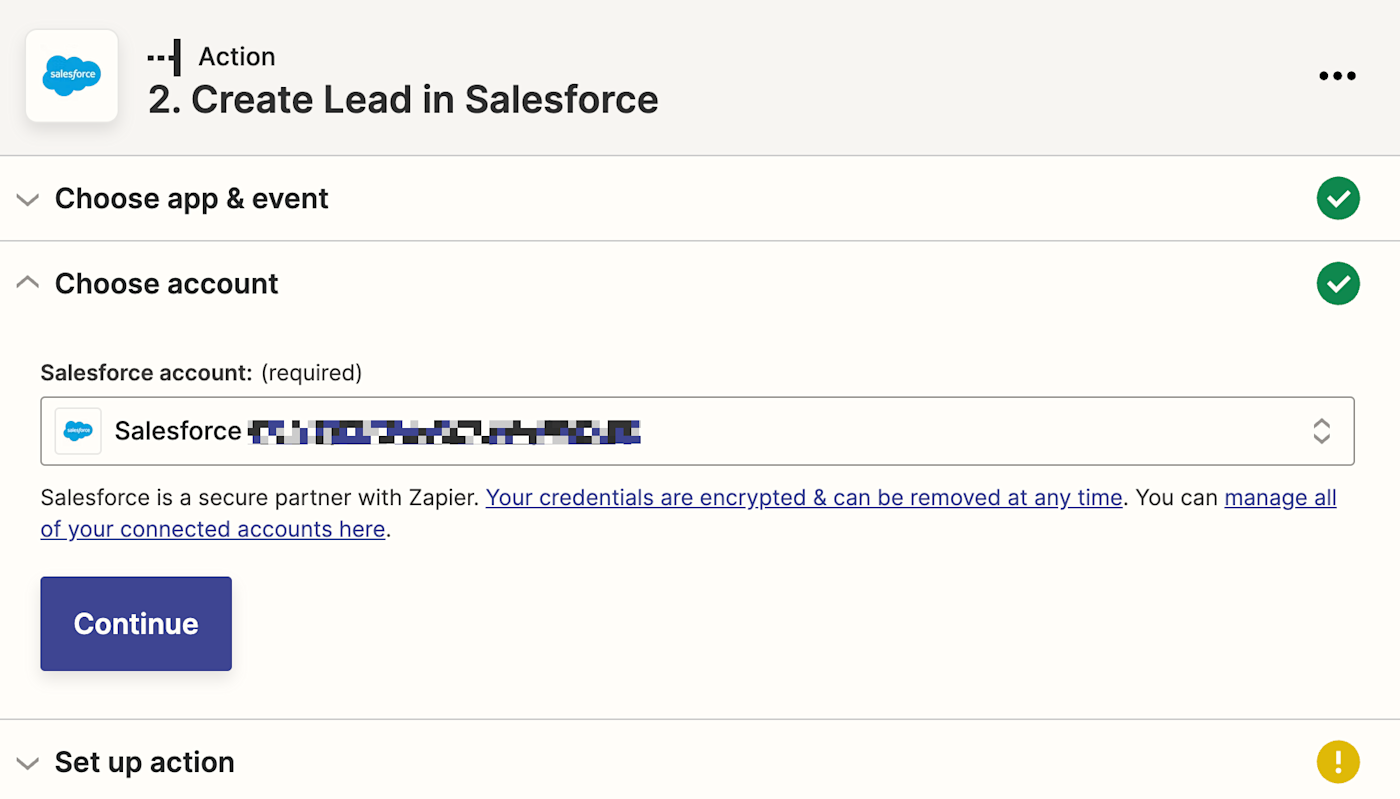Expand the Choose app & event chevron

[28, 199]
